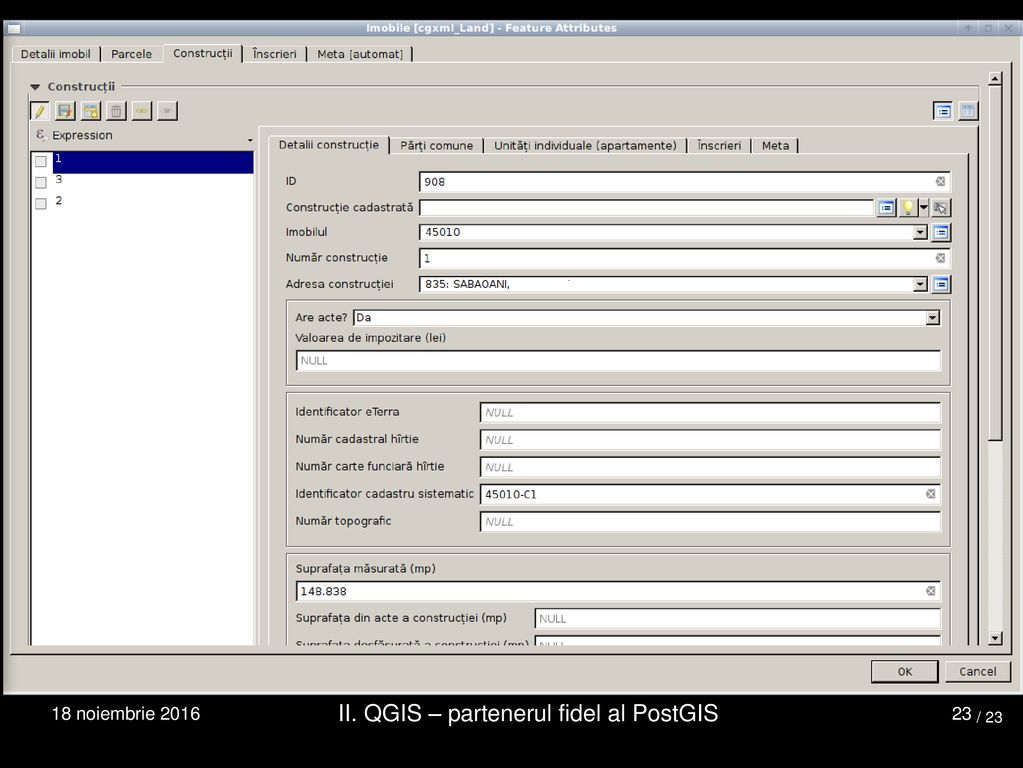Open the Meta tab under construction details
The height and width of the screenshot is (768, 1023).
[775, 146]
